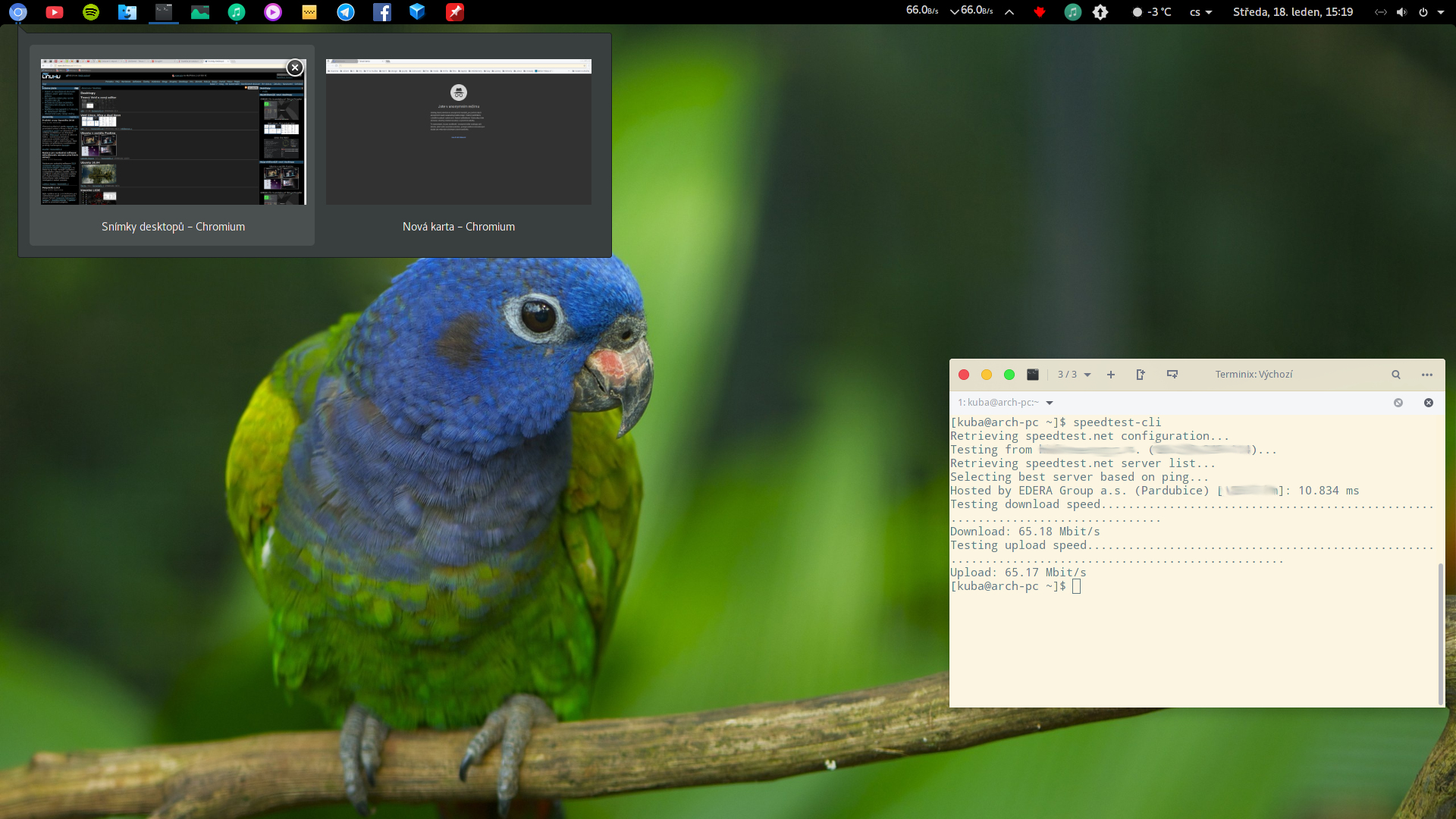1456x819 pixels.
Task: Launch the blue cube app icon
Action: pos(418,12)
